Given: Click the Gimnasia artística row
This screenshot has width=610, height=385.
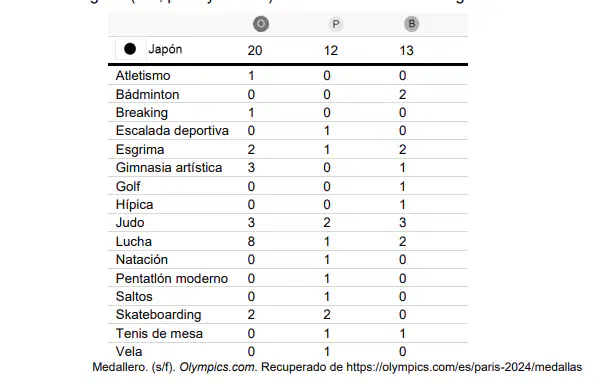Looking at the screenshot, I should (x=288, y=168).
